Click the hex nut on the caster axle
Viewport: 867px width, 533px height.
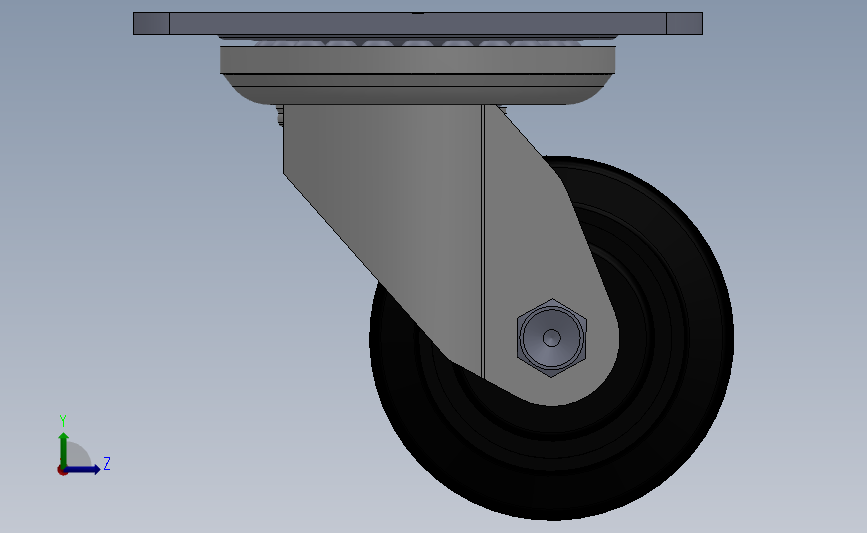551,338
